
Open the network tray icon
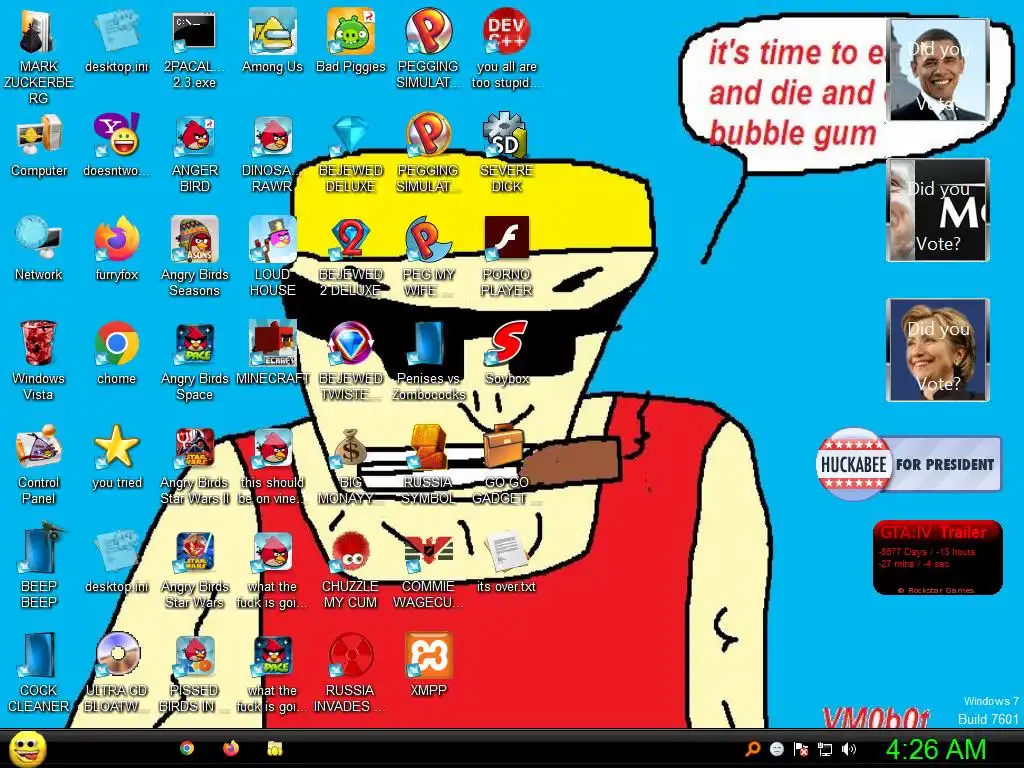(x=825, y=749)
